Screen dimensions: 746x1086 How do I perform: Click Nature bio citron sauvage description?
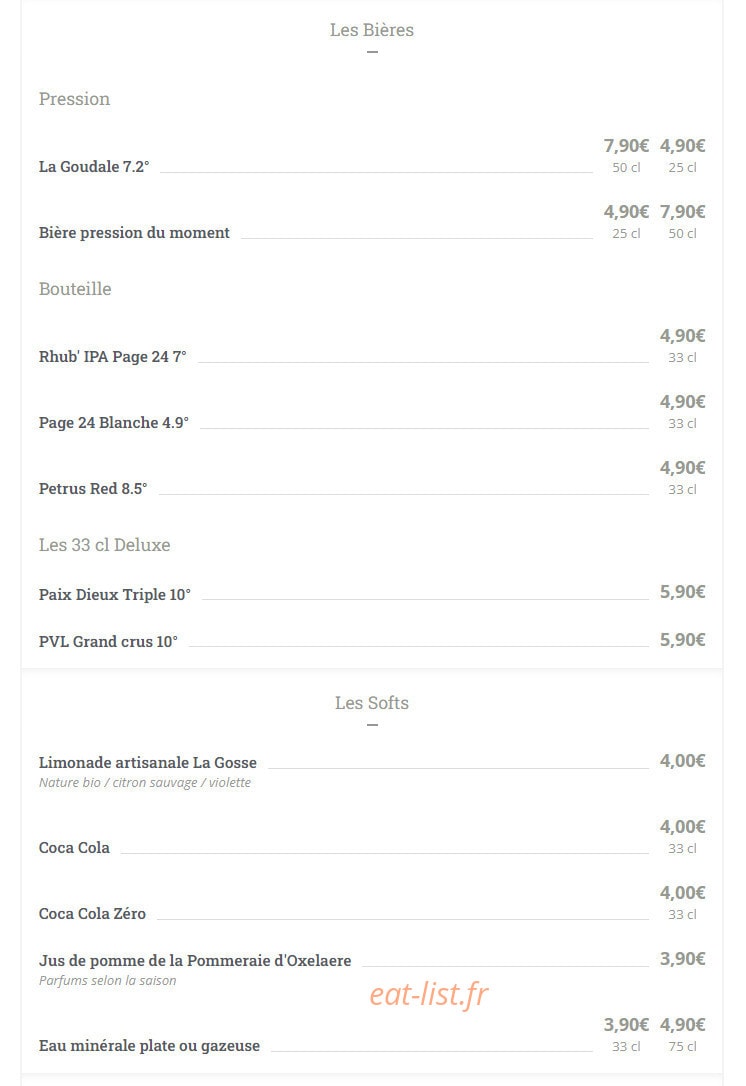coord(145,783)
